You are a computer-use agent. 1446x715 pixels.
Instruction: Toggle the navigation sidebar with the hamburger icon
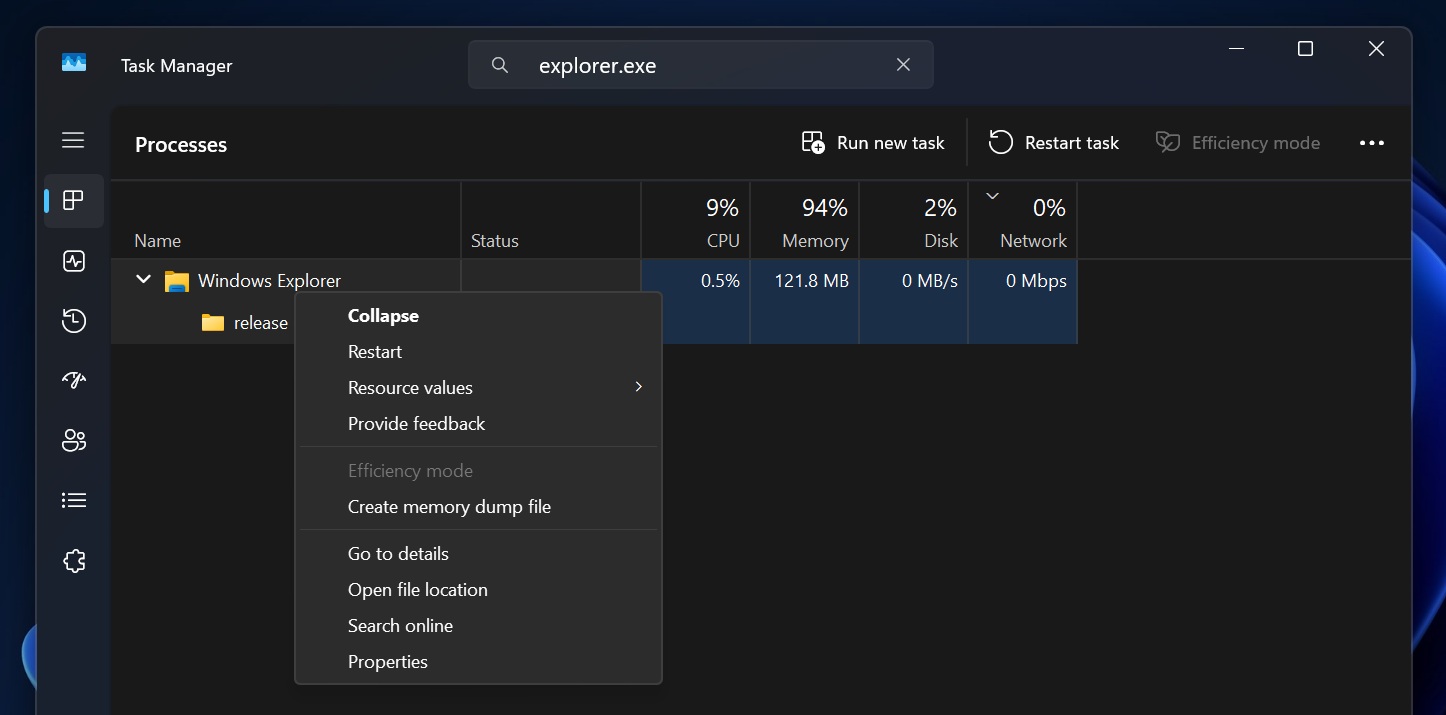(x=73, y=140)
